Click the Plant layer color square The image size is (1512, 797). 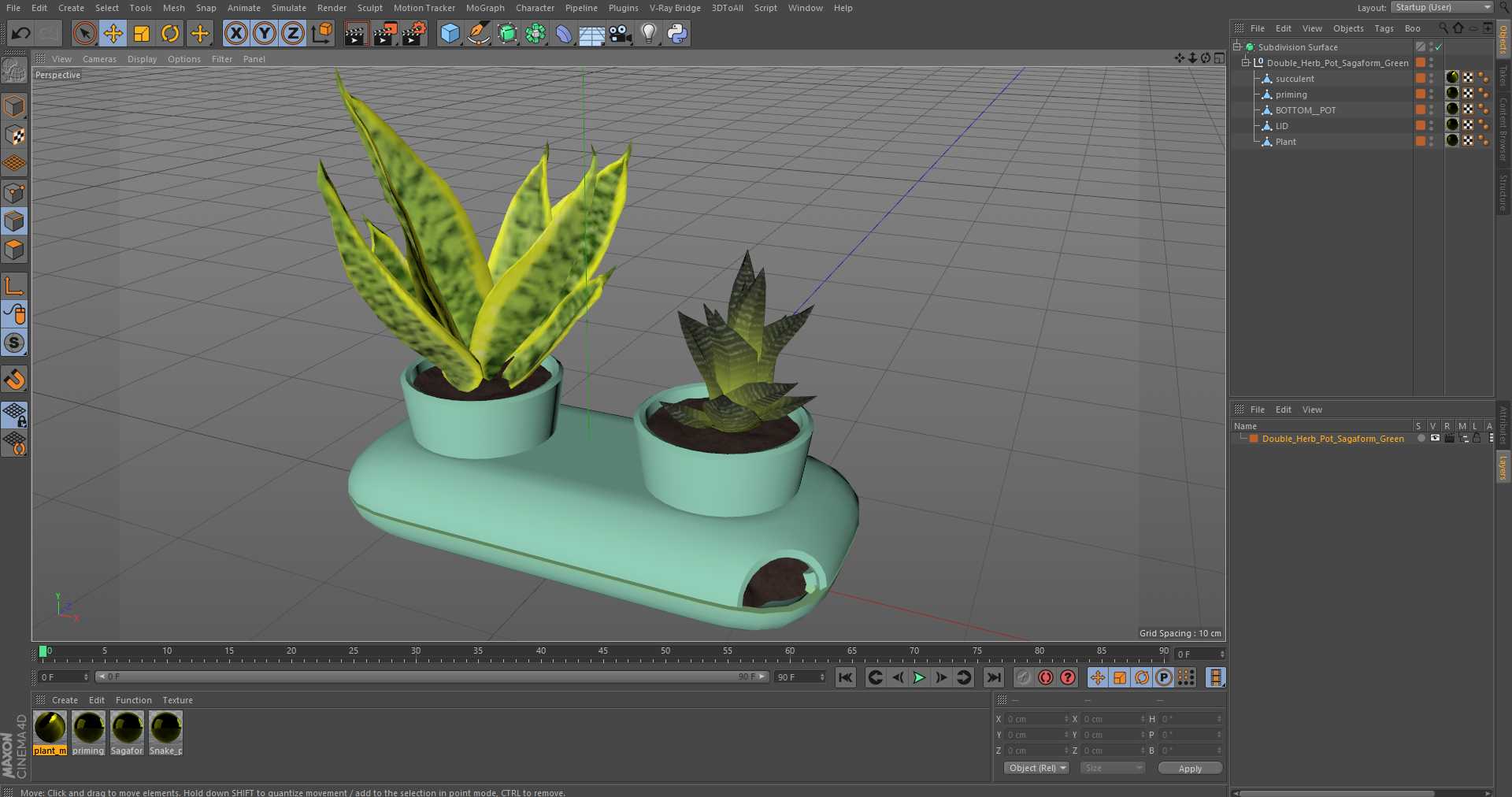click(1421, 142)
